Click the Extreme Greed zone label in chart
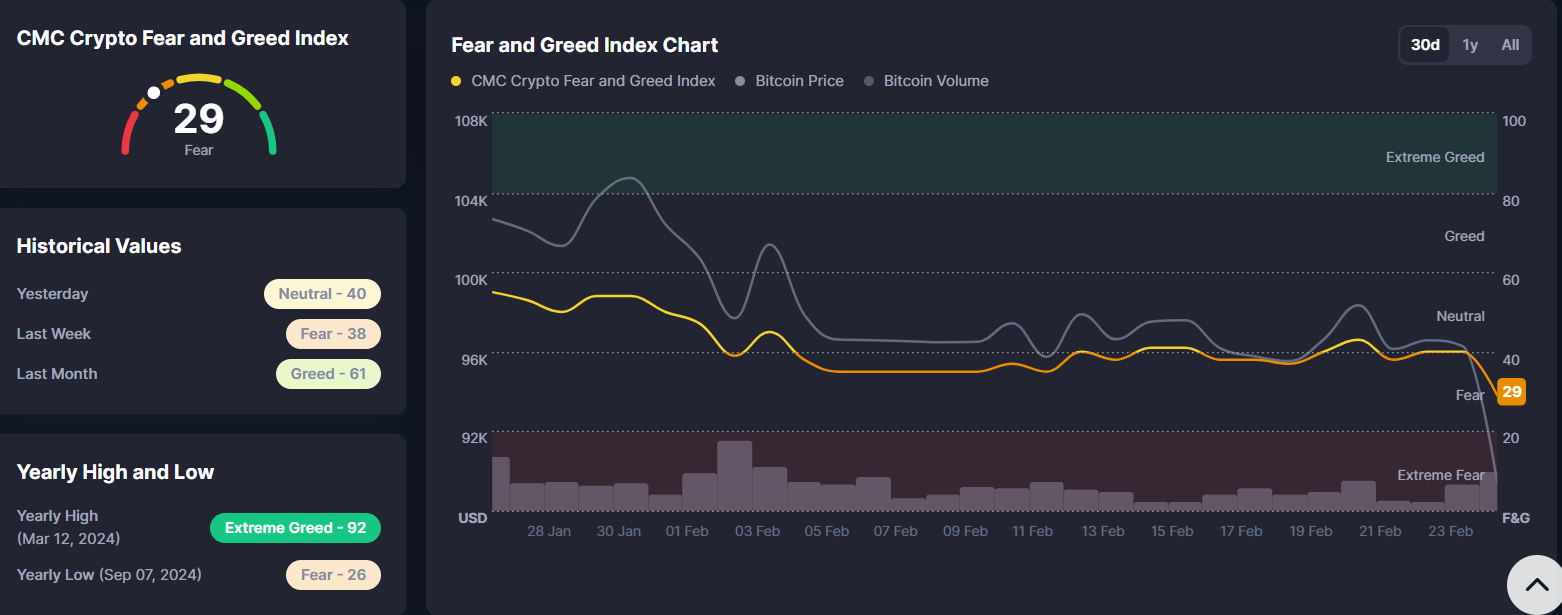Screen dimensions: 1562x615 (x=1435, y=157)
